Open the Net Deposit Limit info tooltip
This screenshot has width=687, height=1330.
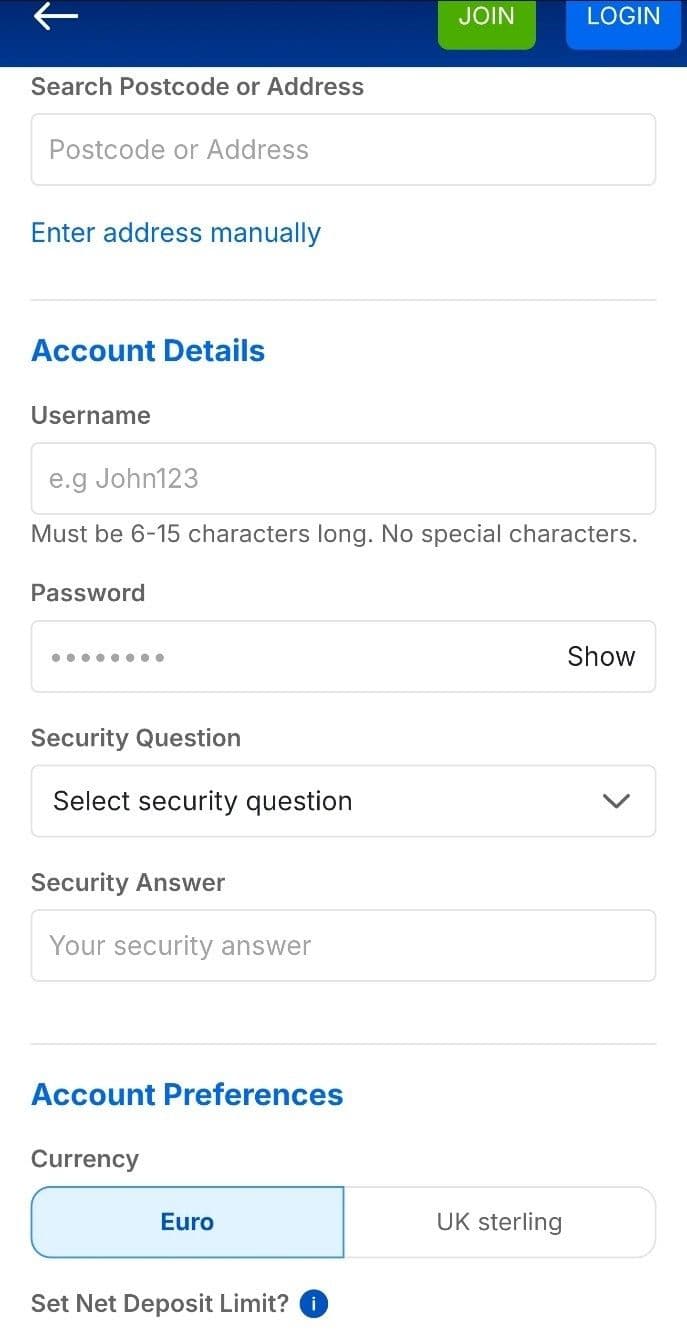point(312,1304)
